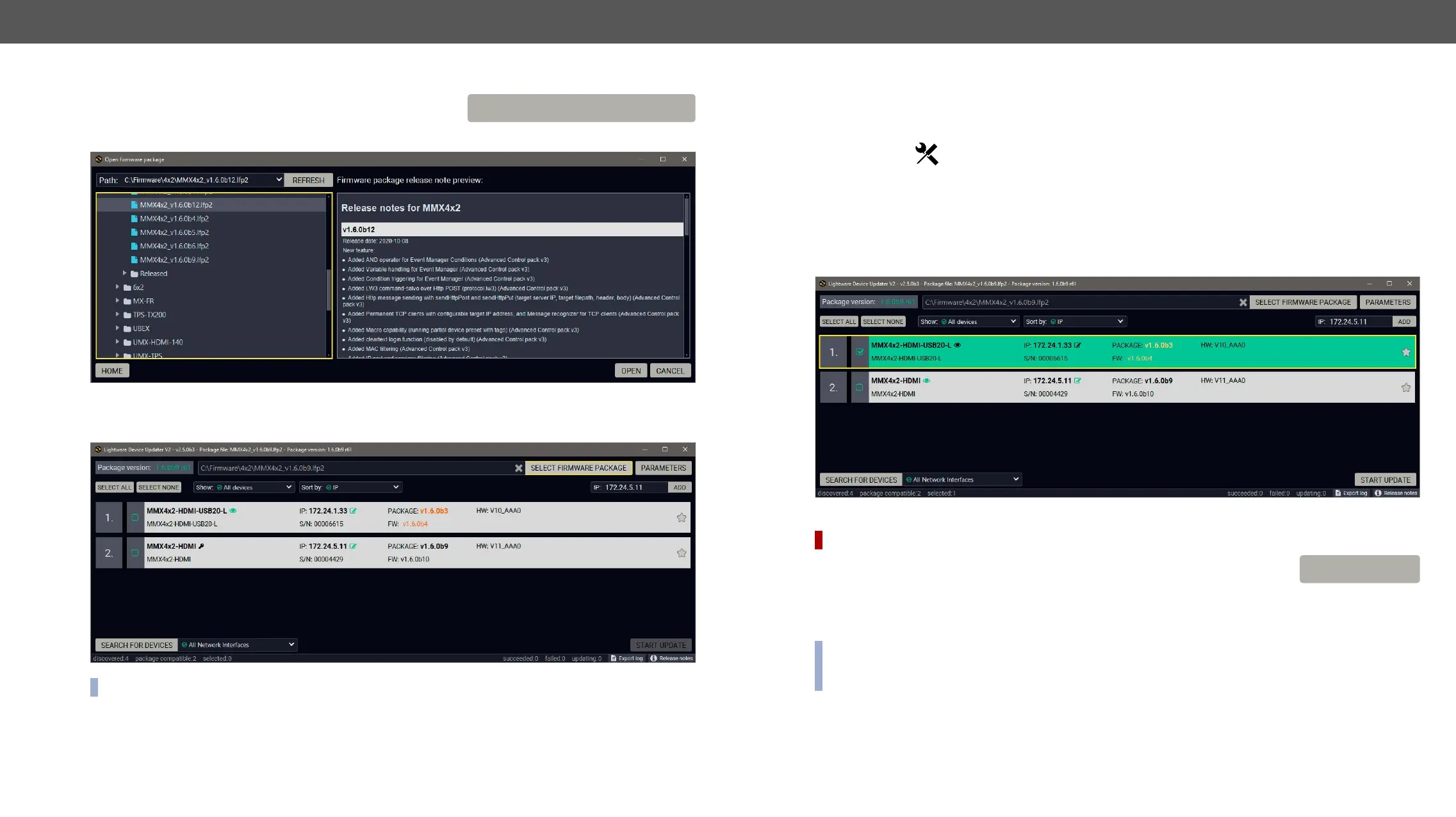Click ADD in the left updater window
The height and width of the screenshot is (817, 1456).
click(680, 487)
